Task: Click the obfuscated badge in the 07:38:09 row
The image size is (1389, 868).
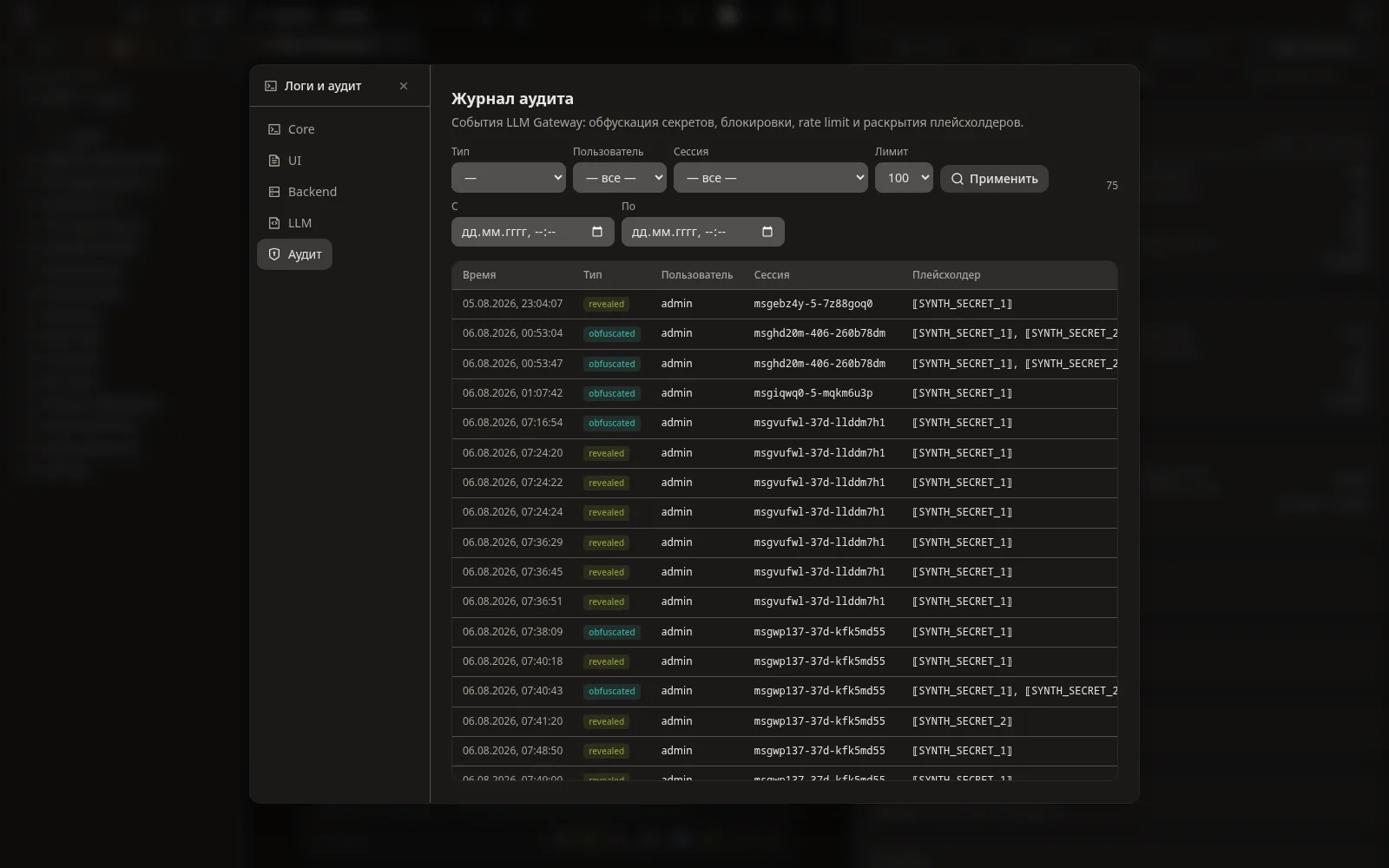Action: (612, 632)
